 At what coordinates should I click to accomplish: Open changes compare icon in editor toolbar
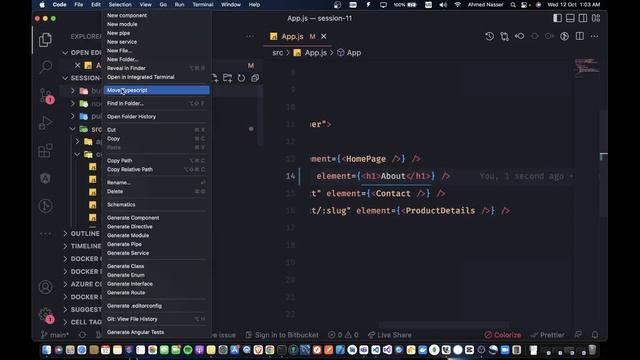tap(504, 36)
